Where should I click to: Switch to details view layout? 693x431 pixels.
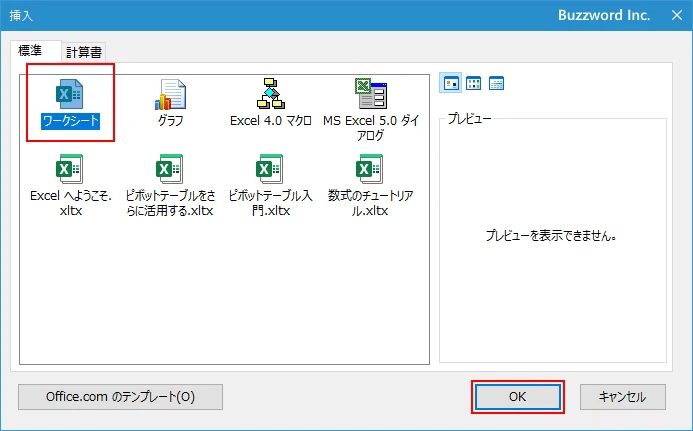tap(496, 83)
